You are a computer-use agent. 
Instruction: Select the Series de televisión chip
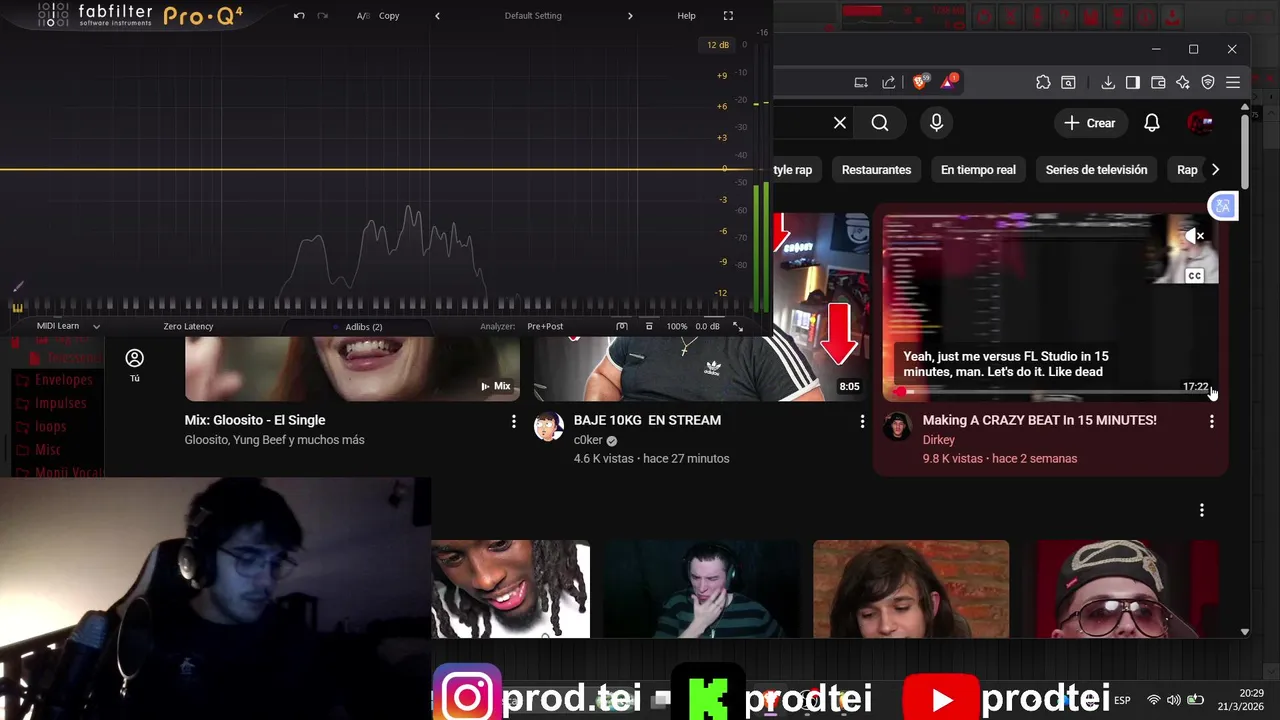coord(1096,170)
